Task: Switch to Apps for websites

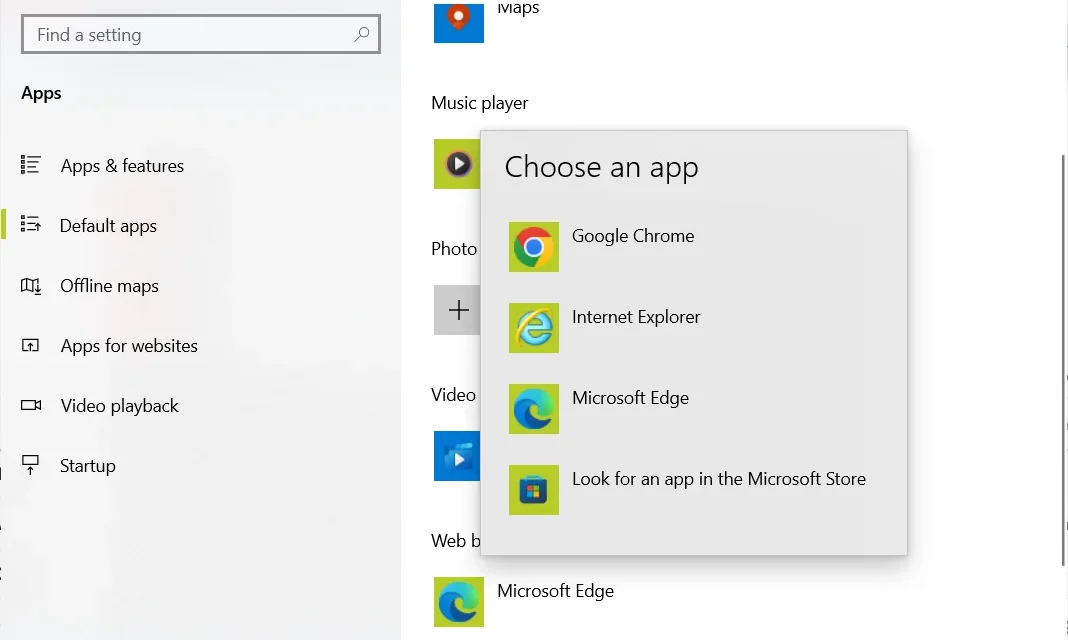Action: tap(129, 345)
